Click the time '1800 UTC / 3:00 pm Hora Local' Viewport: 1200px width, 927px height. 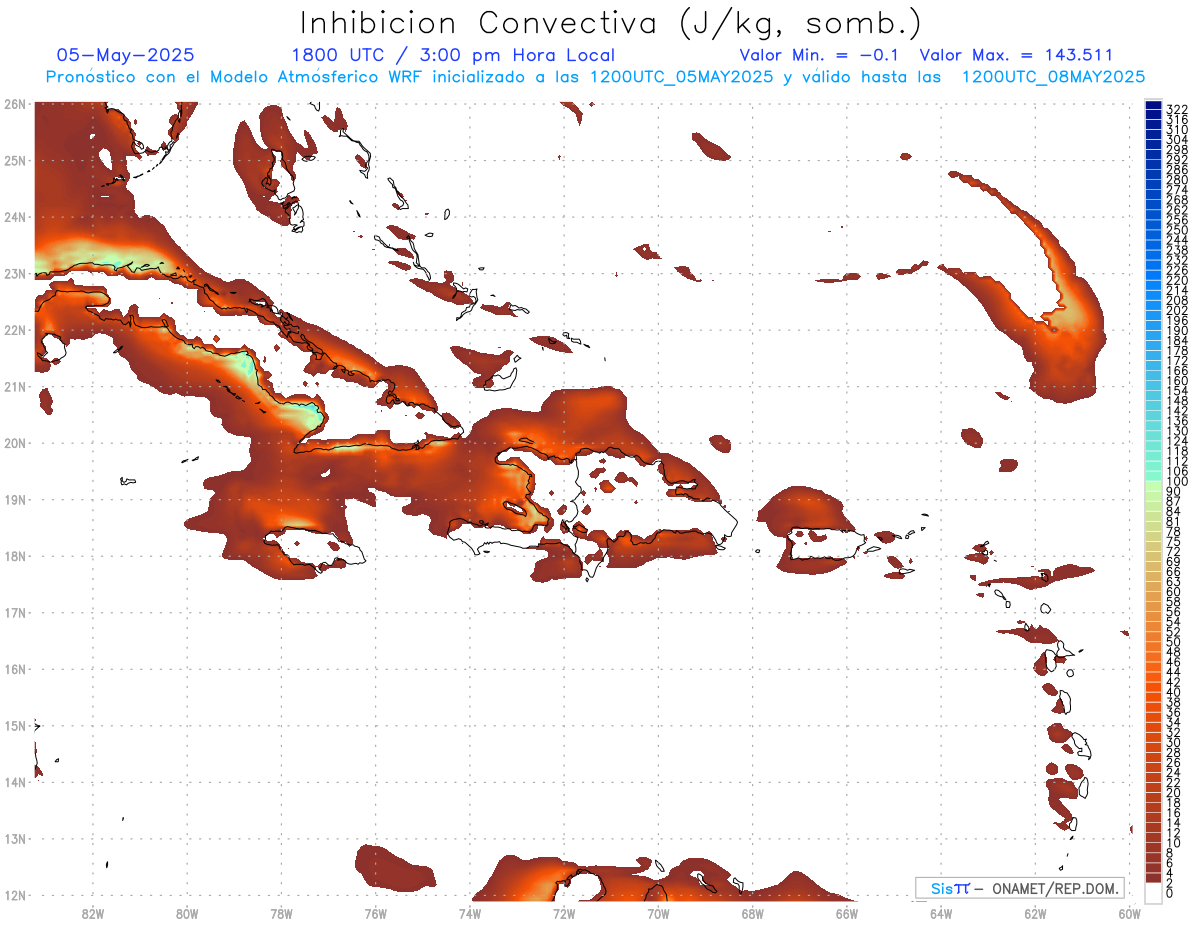pyautogui.click(x=453, y=55)
